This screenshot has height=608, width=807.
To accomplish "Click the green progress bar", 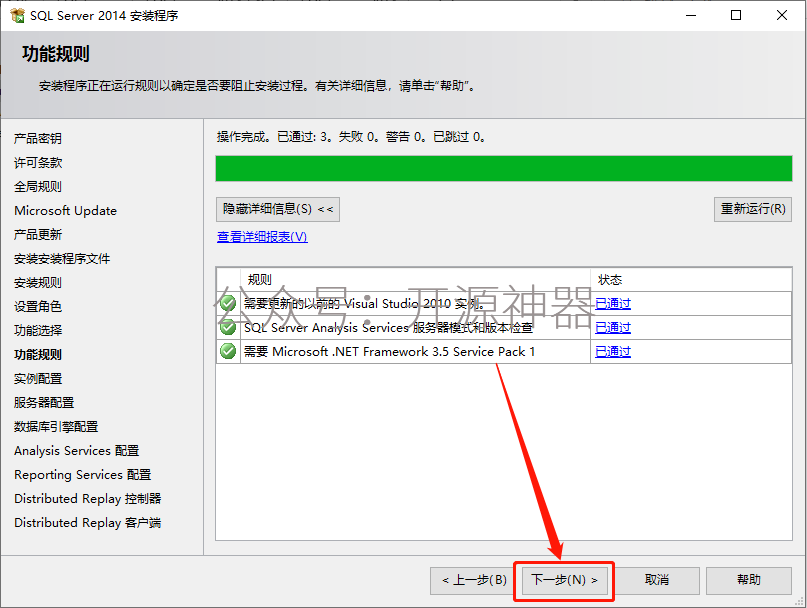I will [x=504, y=168].
